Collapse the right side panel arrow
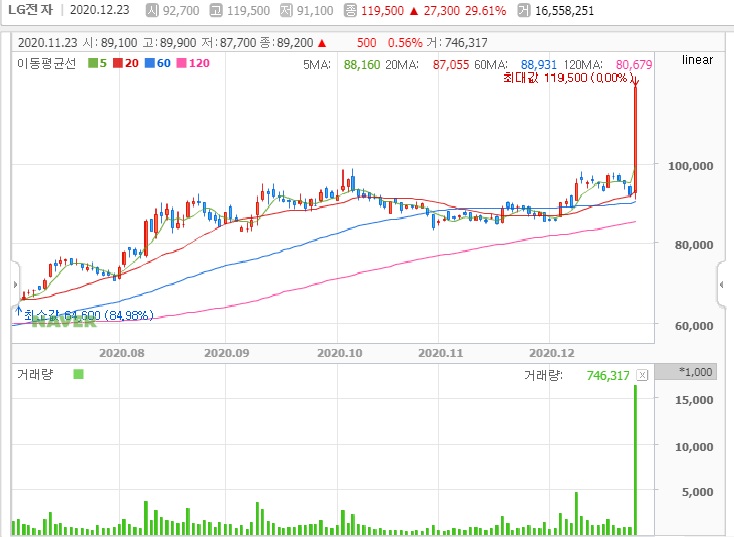 coord(721,284)
